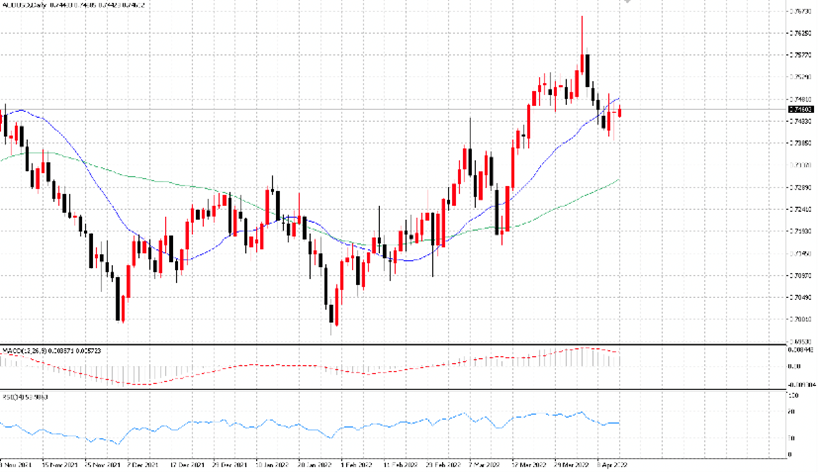The height and width of the screenshot is (472, 818).
Task: Click the topmost price scale label
Action: point(799,11)
